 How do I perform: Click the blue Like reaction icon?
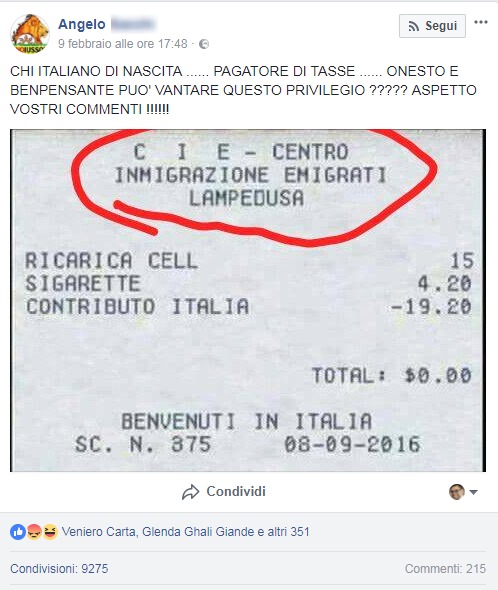(x=18, y=532)
